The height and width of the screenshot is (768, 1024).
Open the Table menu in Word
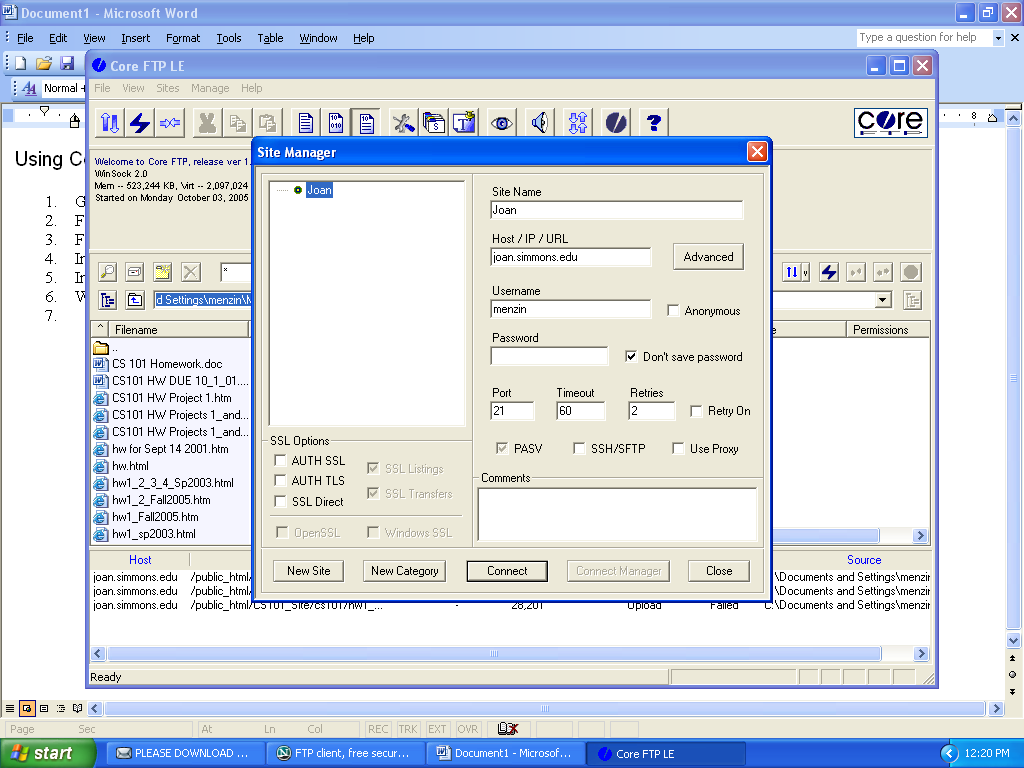coord(270,38)
